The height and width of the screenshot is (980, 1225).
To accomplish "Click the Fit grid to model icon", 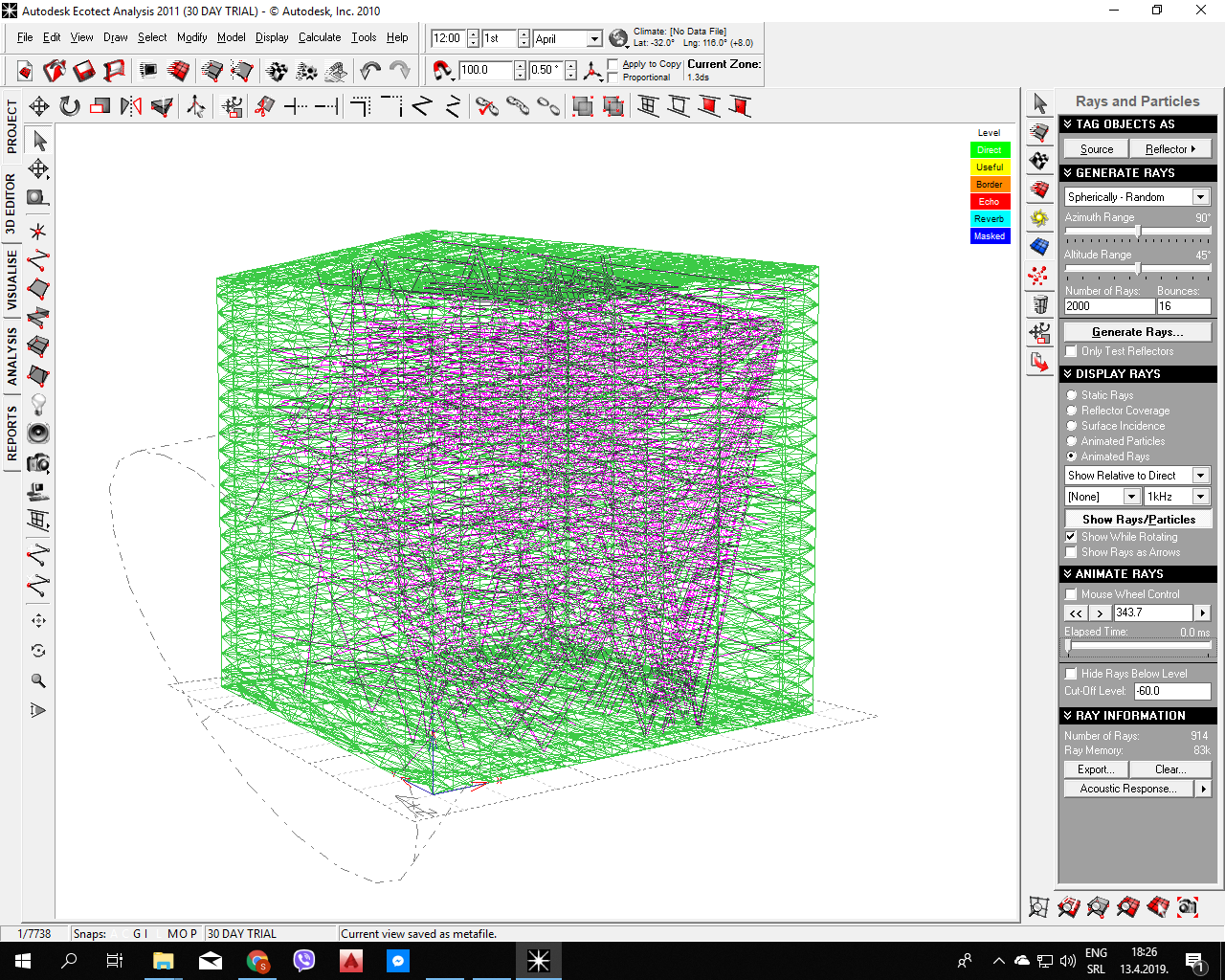I will pos(1038,906).
